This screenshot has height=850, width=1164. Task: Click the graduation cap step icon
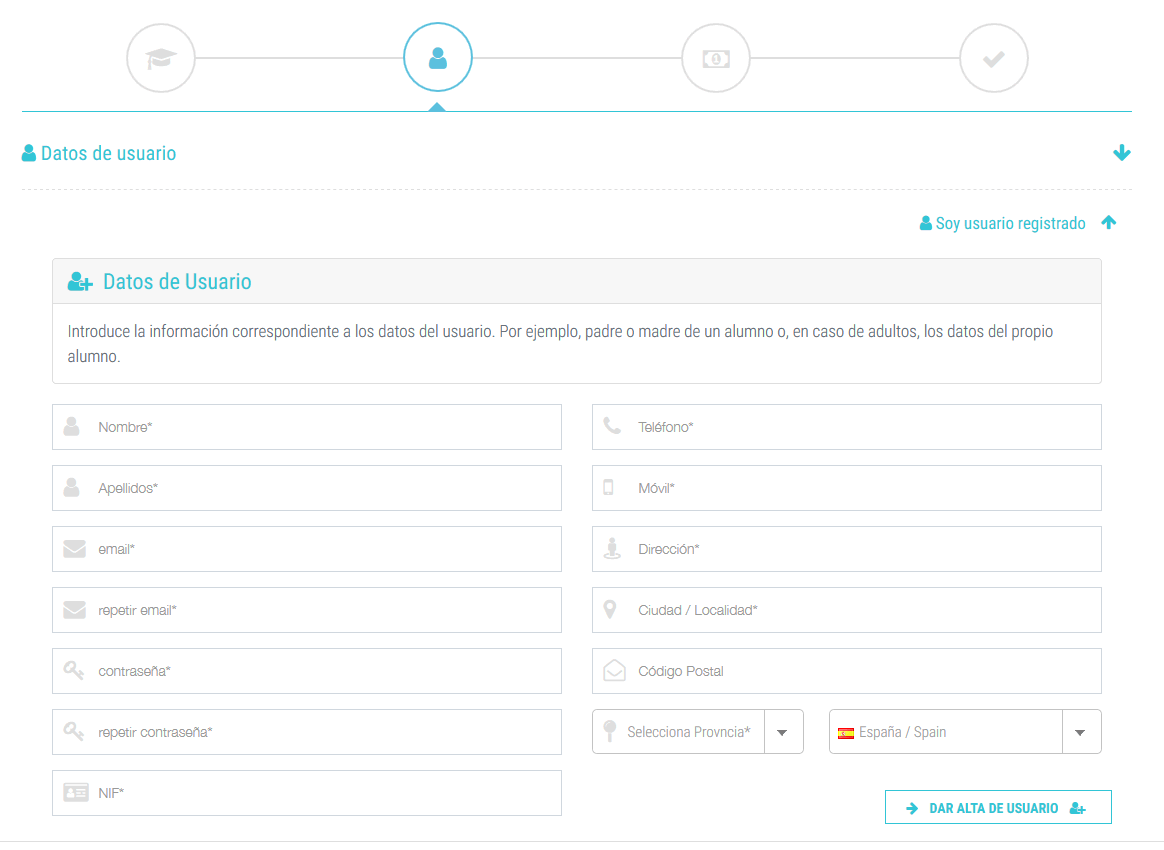point(161,58)
